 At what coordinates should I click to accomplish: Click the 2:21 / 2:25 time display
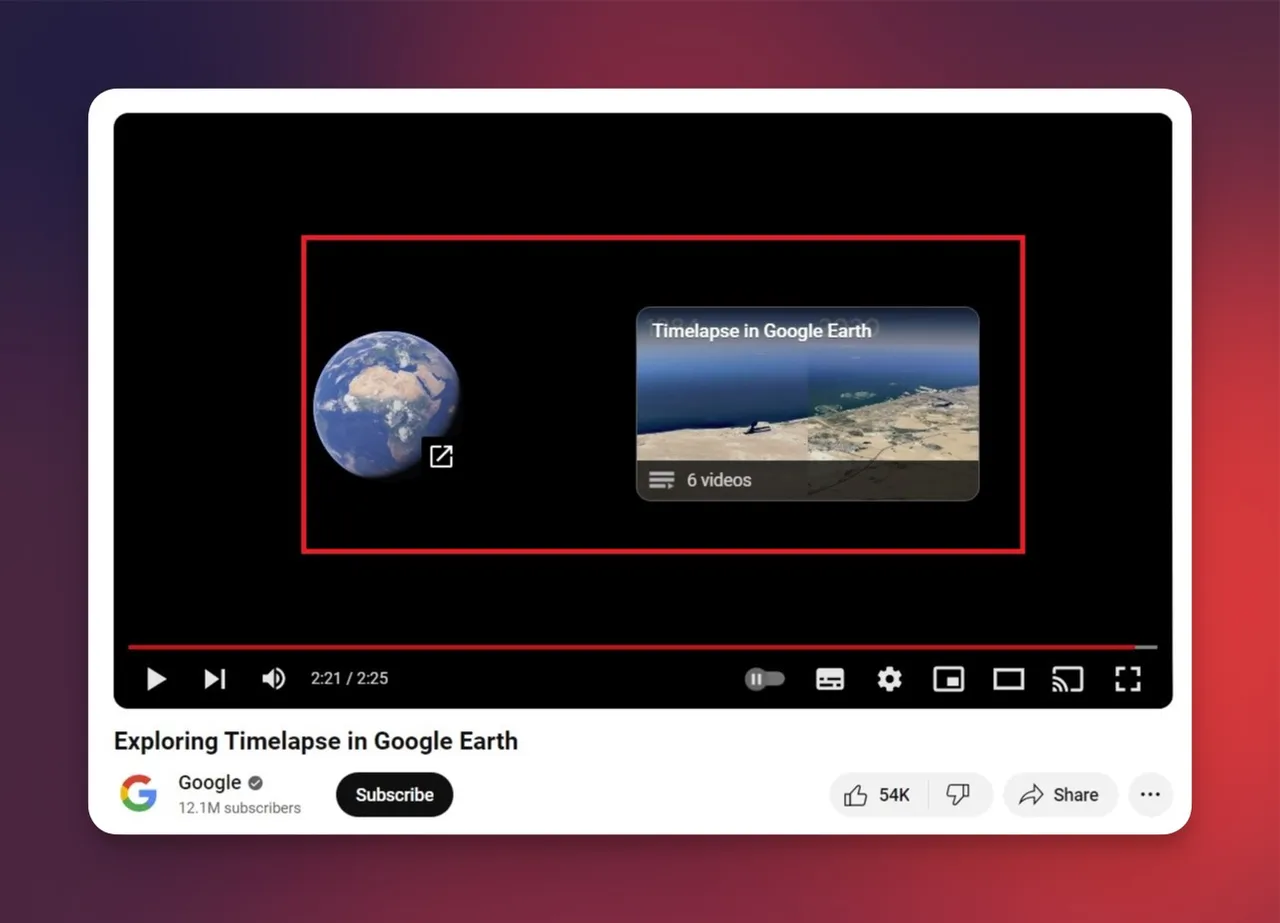(x=349, y=678)
